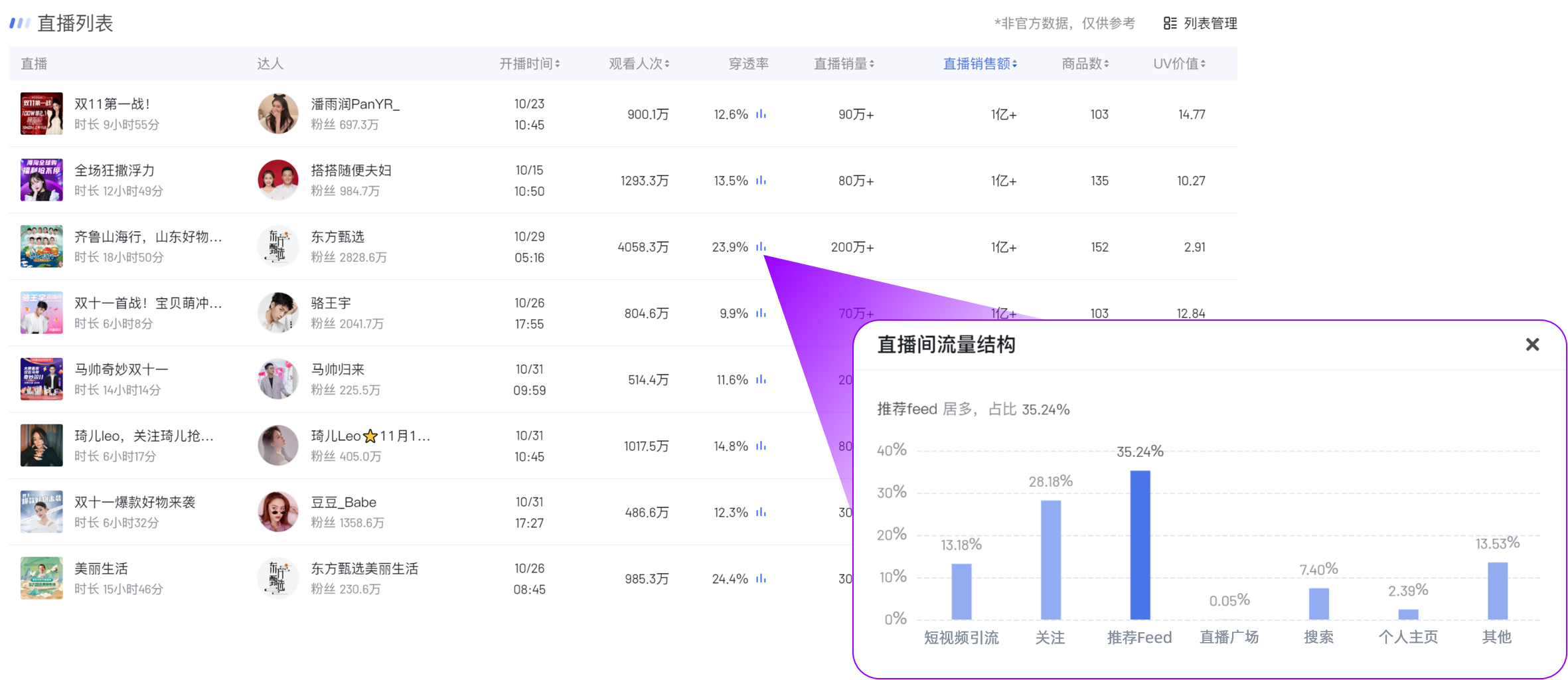Open 双十一爆款好物来袭 livestream thumbnail

pos(42,512)
